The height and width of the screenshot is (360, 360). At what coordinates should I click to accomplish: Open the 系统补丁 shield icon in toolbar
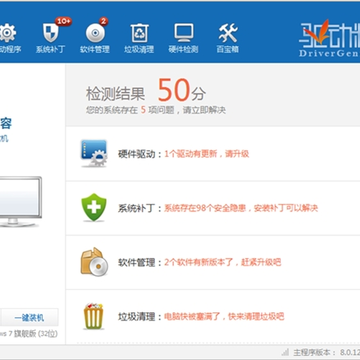(x=51, y=33)
